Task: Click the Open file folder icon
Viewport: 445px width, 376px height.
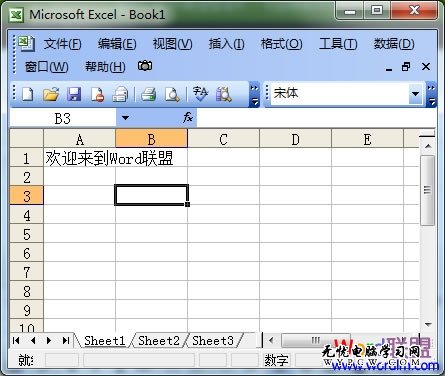Action: [x=51, y=94]
